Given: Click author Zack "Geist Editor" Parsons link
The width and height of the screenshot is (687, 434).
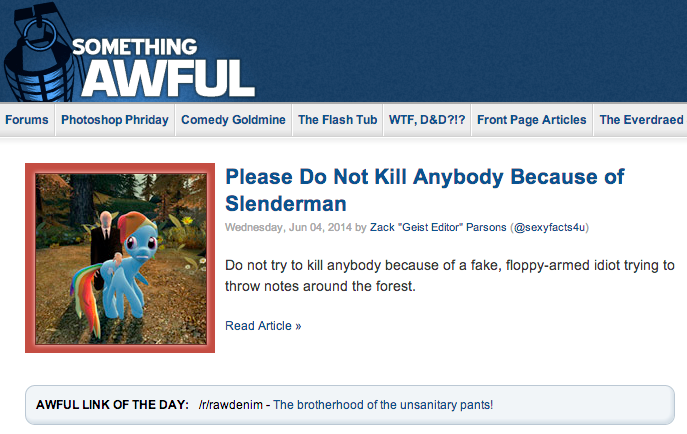Looking at the screenshot, I should coord(438,227).
